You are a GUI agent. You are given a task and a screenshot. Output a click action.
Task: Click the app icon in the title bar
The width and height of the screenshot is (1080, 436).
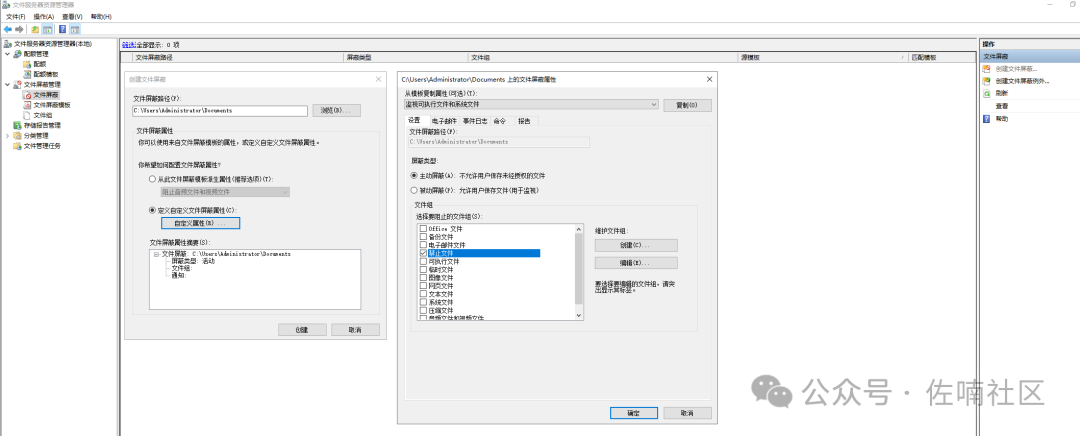[x=6, y=6]
